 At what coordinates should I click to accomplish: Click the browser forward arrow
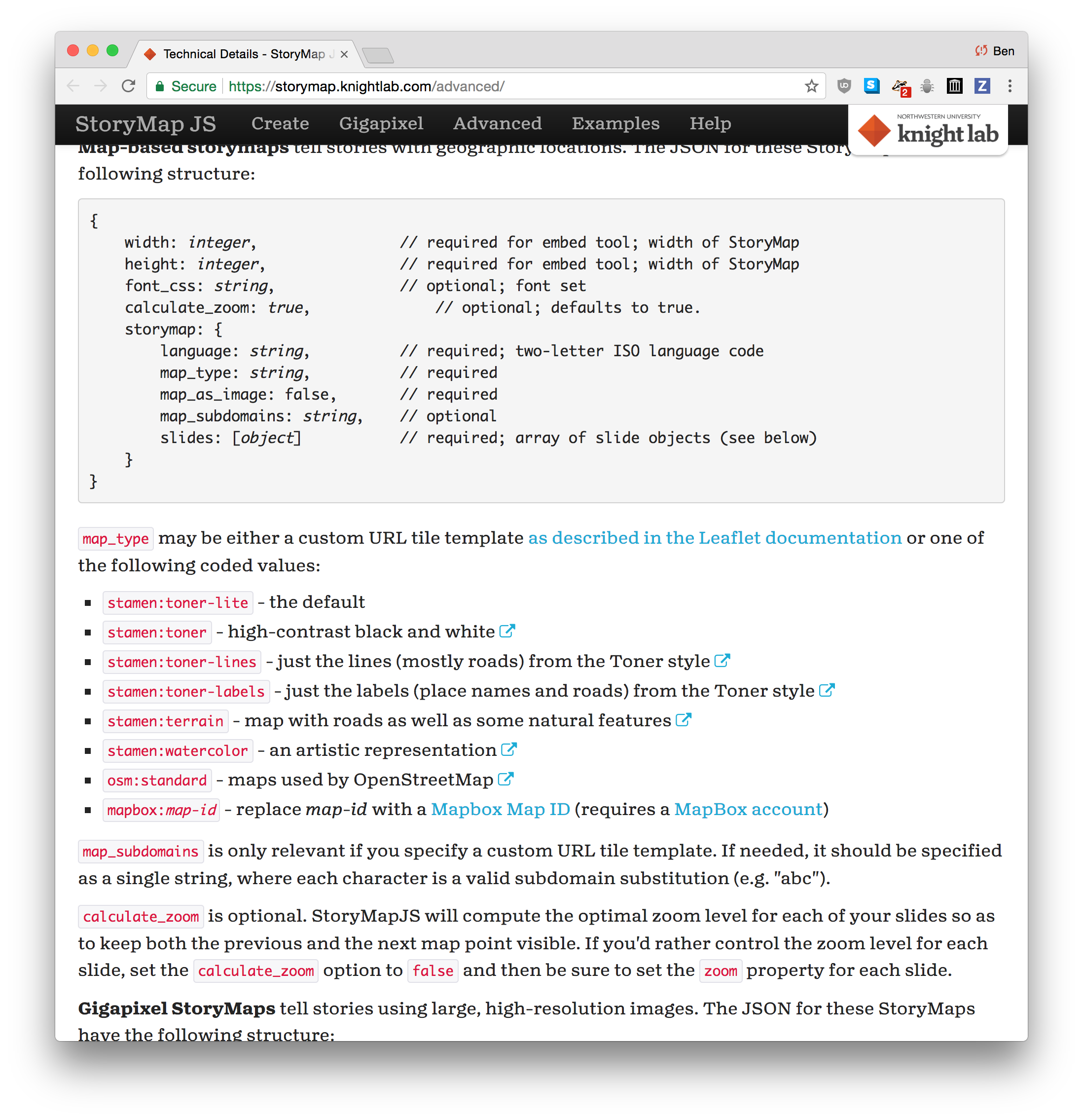101,86
